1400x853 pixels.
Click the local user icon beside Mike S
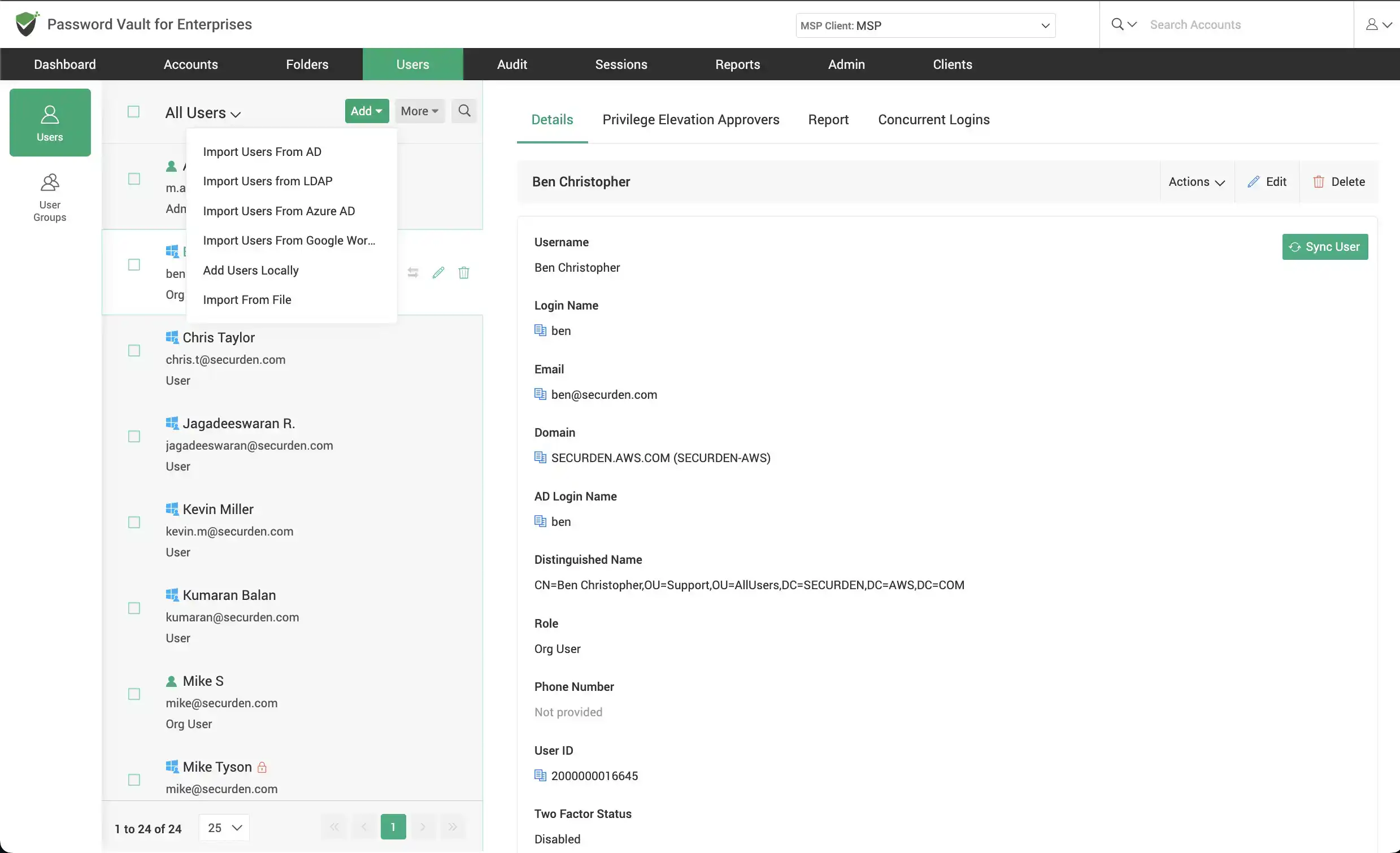(172, 680)
